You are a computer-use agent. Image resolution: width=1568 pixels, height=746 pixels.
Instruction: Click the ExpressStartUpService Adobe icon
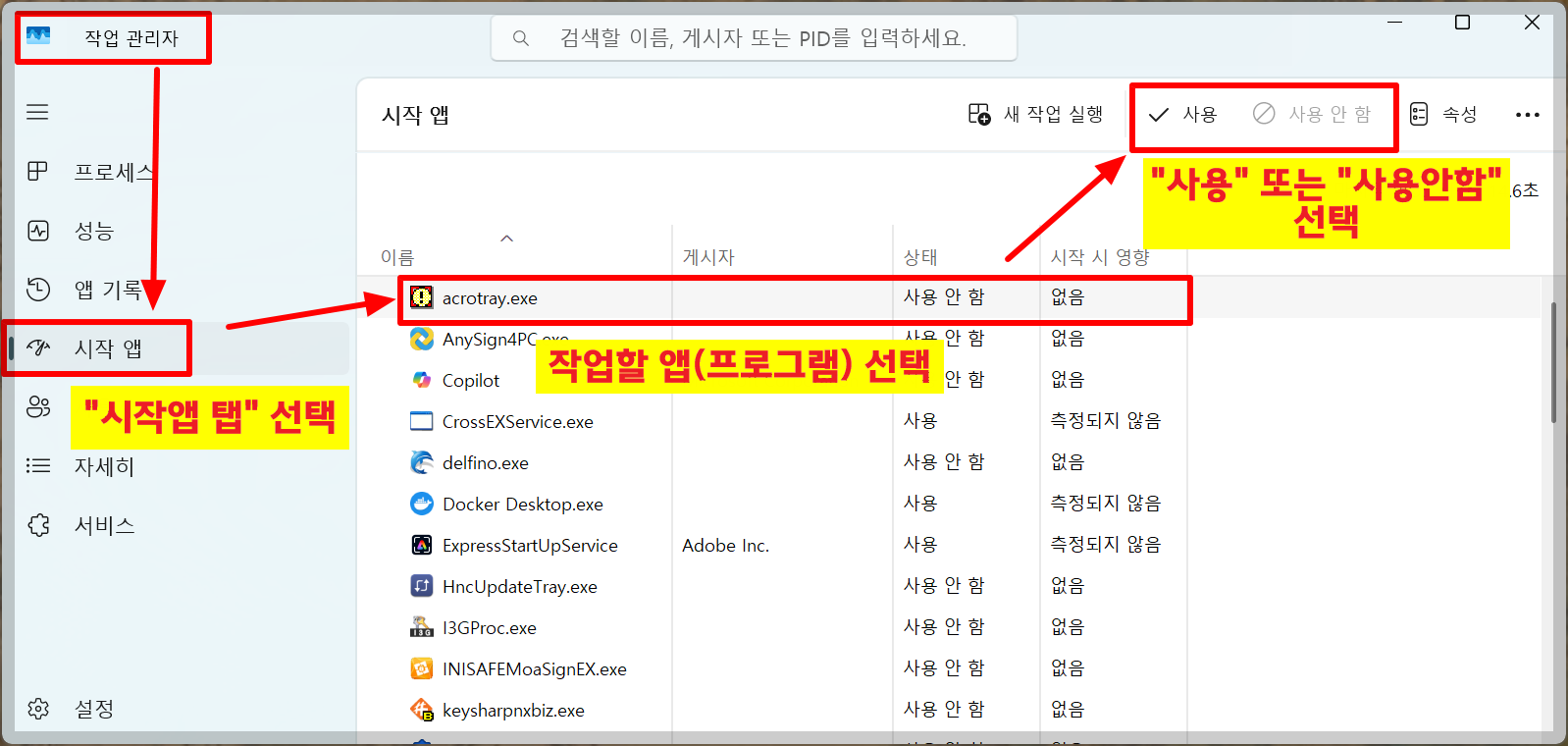422,545
